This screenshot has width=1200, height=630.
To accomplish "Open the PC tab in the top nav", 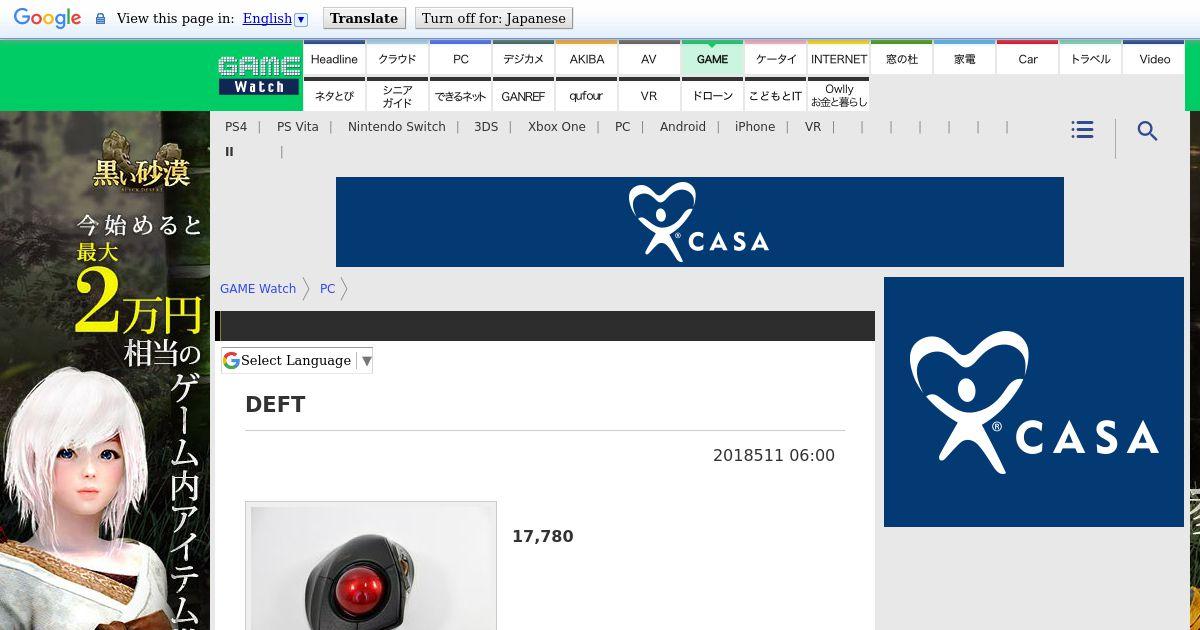I will point(460,59).
